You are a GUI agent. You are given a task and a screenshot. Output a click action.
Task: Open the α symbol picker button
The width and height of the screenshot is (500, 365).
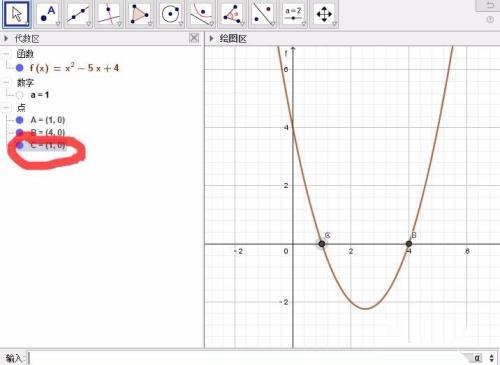click(x=477, y=358)
